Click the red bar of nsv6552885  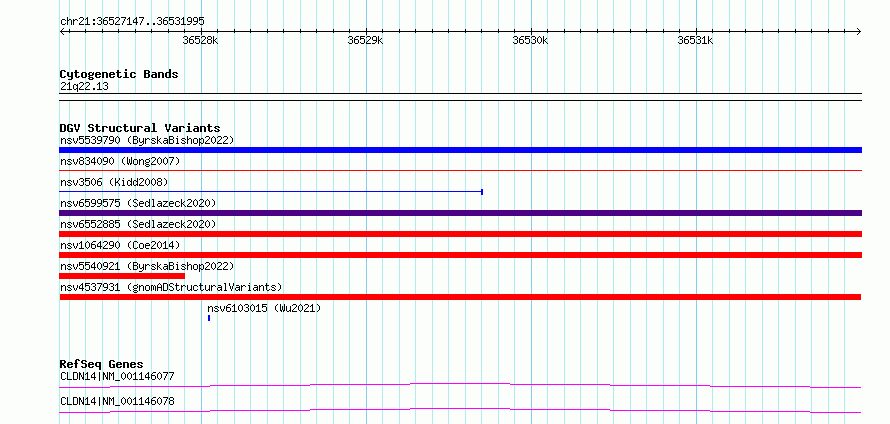coord(460,234)
